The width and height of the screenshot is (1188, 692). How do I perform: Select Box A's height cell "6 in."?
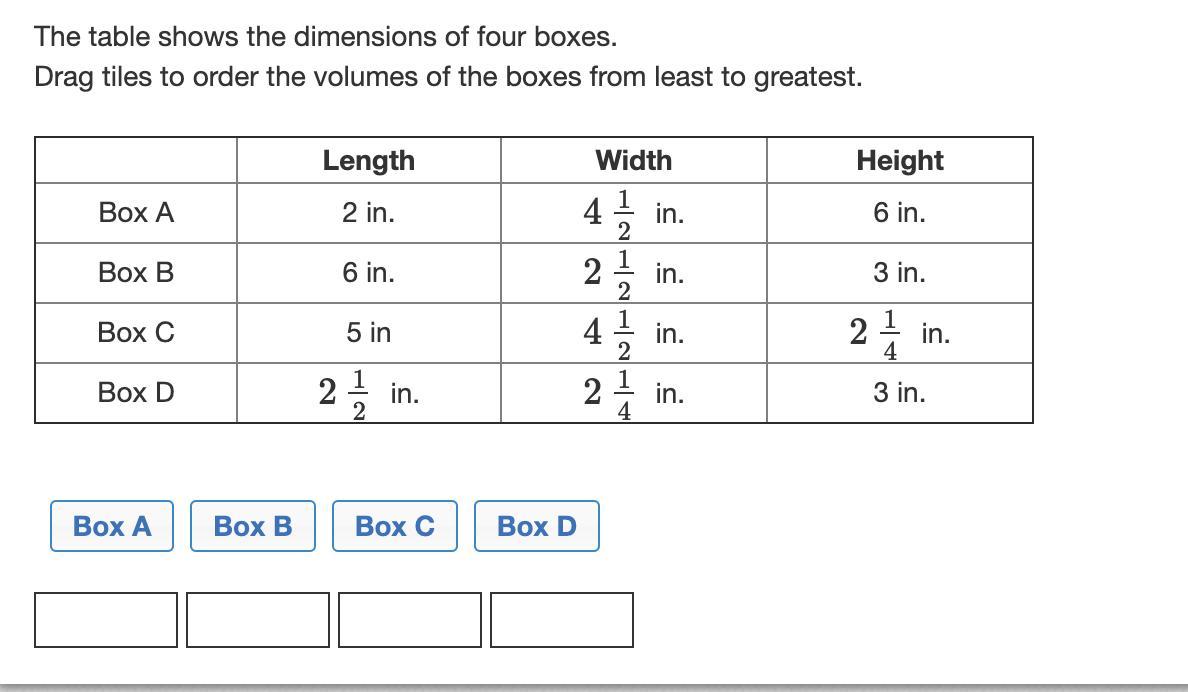click(x=899, y=213)
